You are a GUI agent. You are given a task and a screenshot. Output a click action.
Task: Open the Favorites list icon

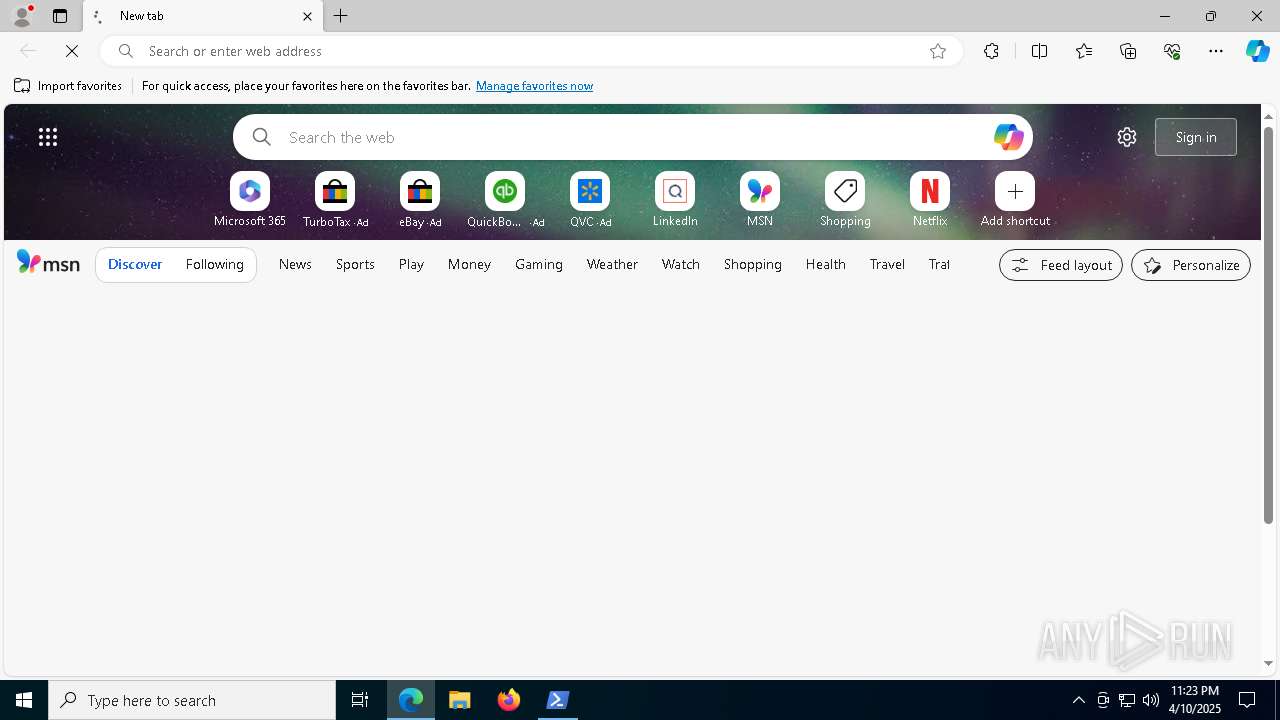1084,51
